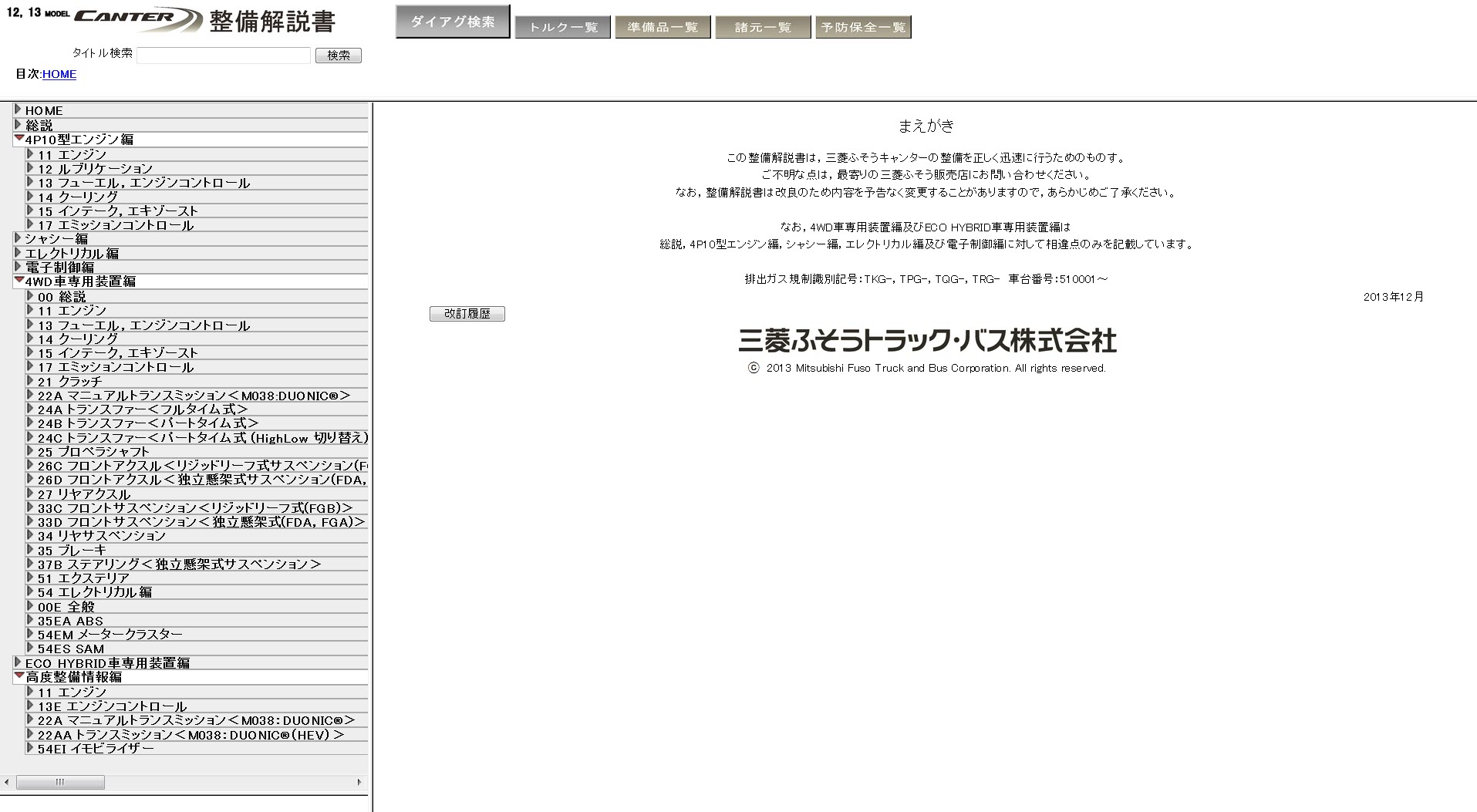Expand the シャシー編 tree section
This screenshot has width=1477, height=812.
pos(19,239)
